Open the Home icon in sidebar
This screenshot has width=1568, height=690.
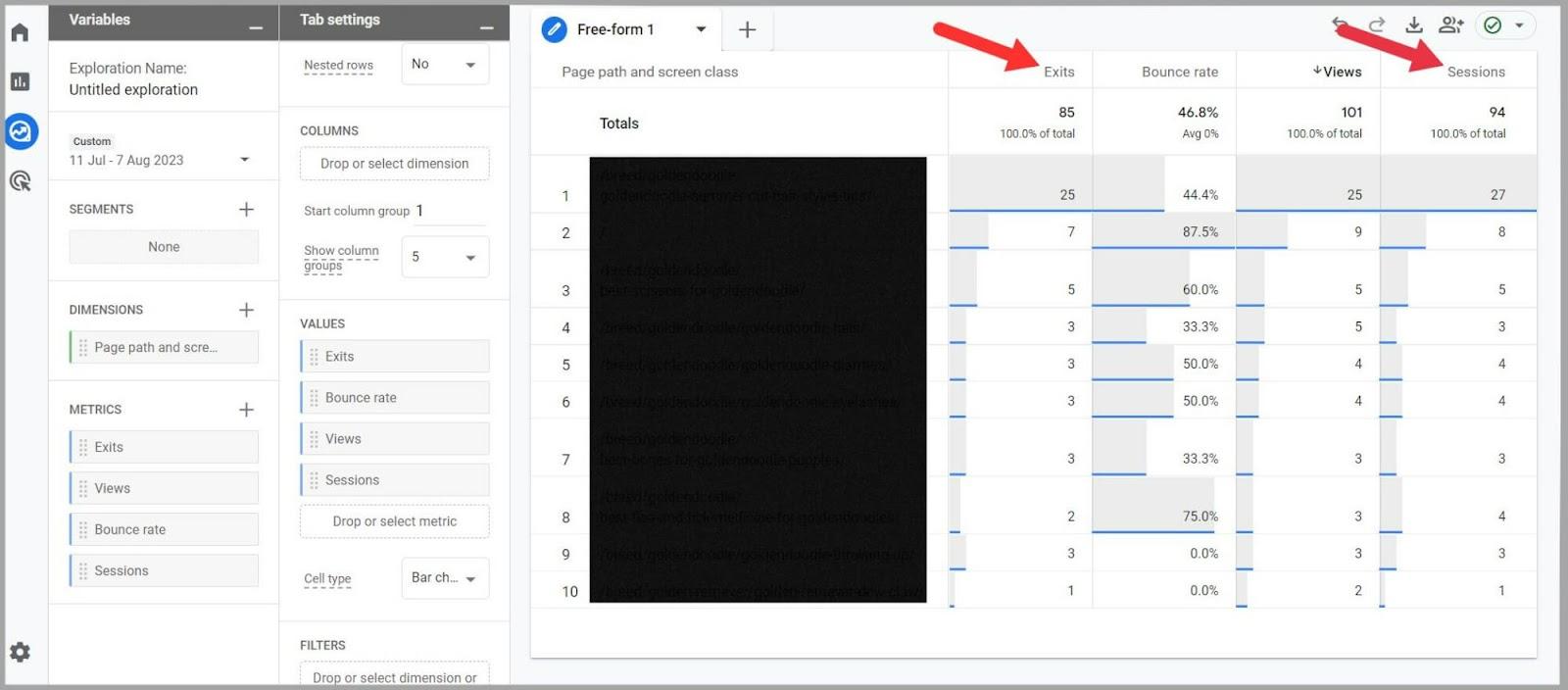(20, 32)
